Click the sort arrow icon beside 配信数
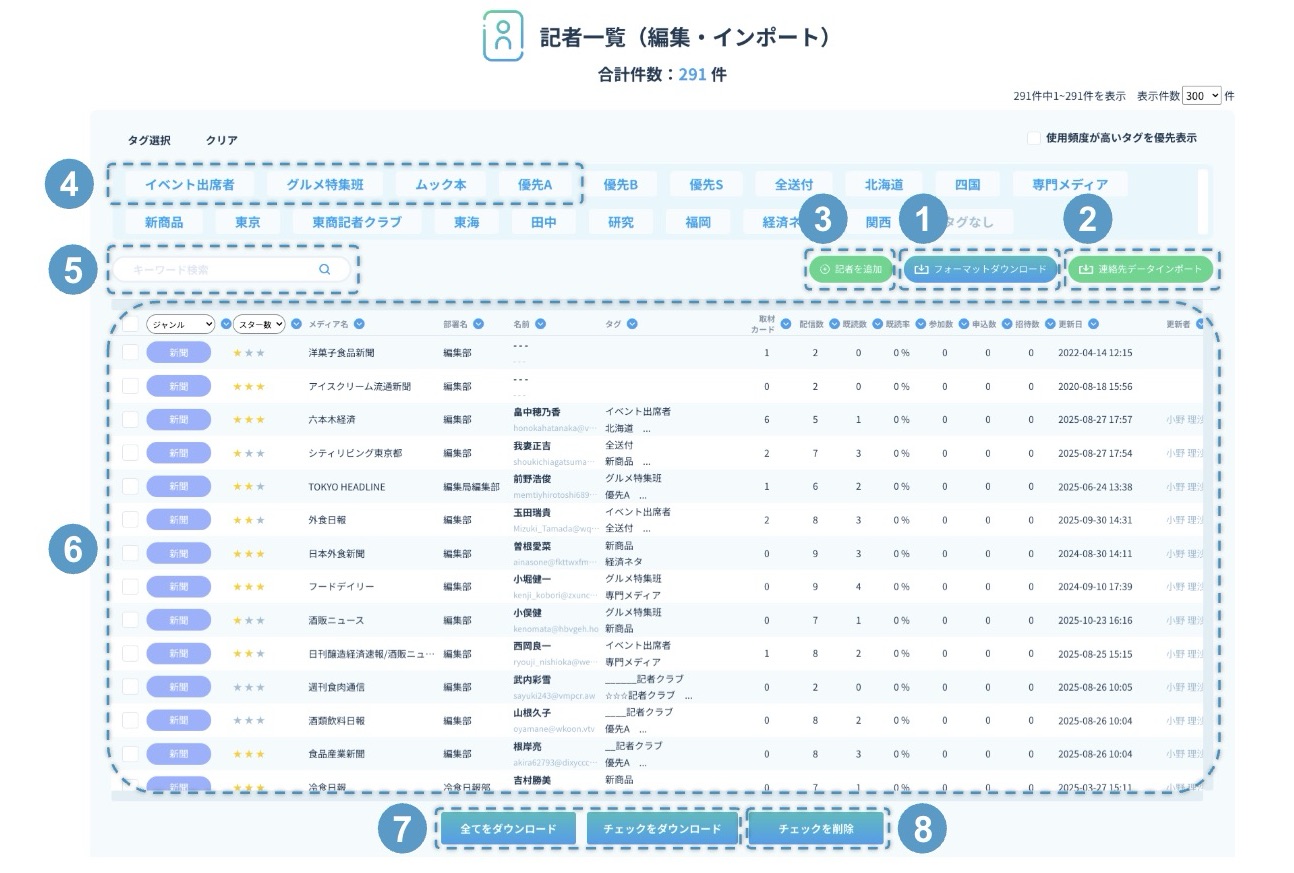 coord(832,324)
